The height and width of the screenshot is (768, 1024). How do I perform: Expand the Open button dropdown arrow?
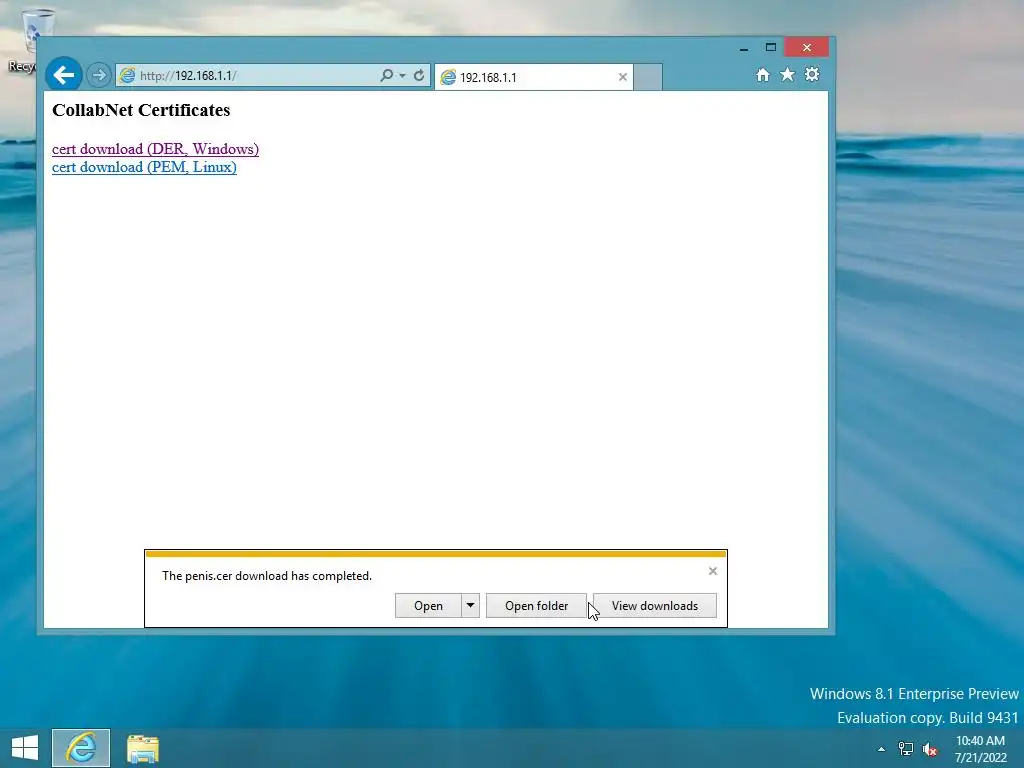tap(470, 605)
